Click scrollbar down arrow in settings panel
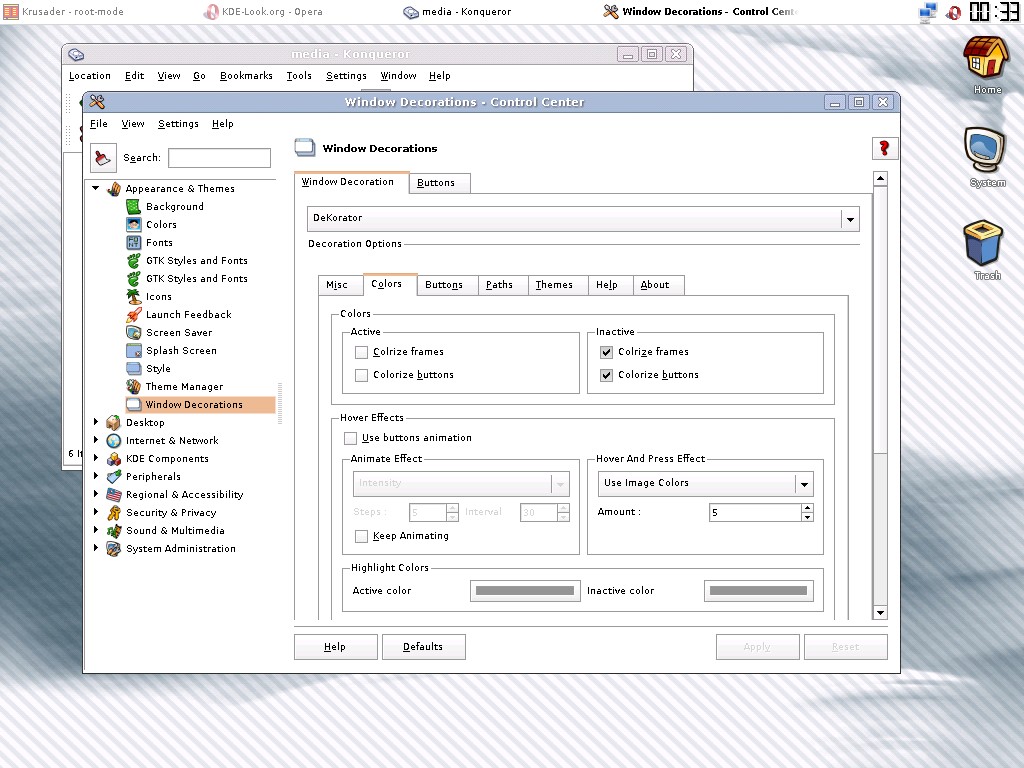 (x=880, y=613)
